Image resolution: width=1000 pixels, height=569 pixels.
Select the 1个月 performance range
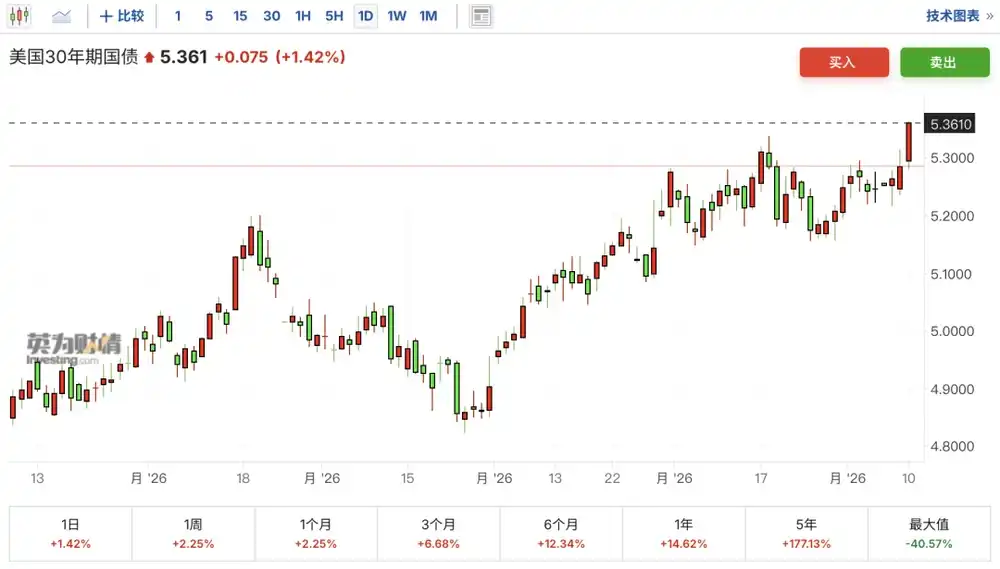(316, 534)
